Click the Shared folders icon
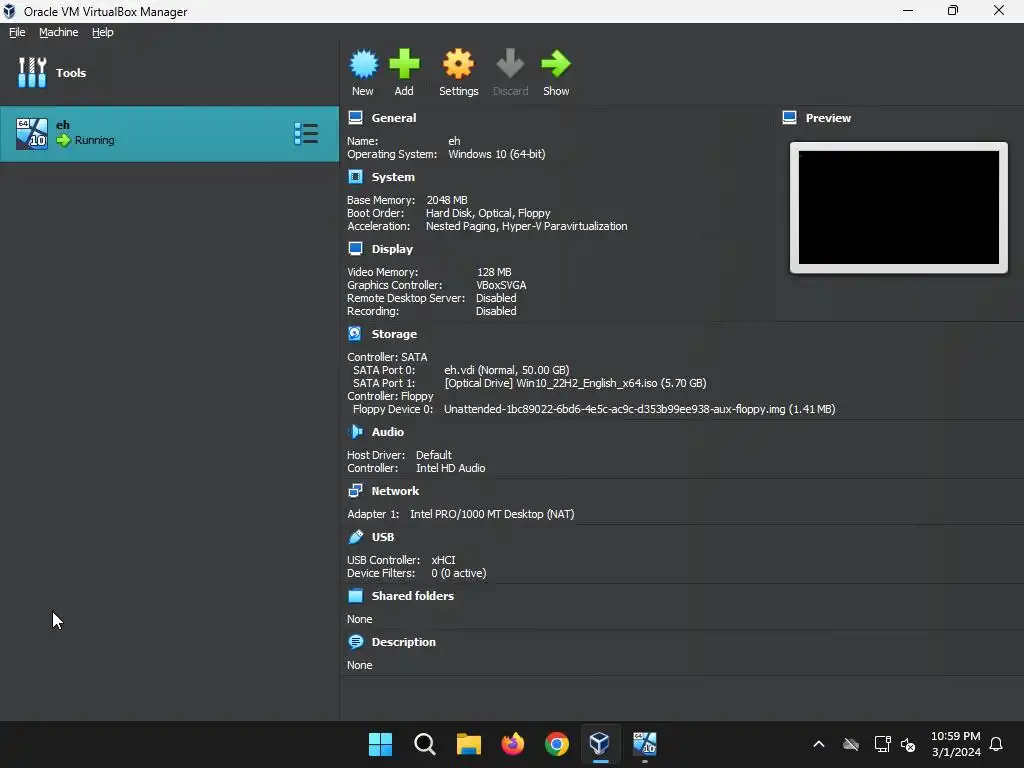This screenshot has width=1024, height=768. (355, 596)
